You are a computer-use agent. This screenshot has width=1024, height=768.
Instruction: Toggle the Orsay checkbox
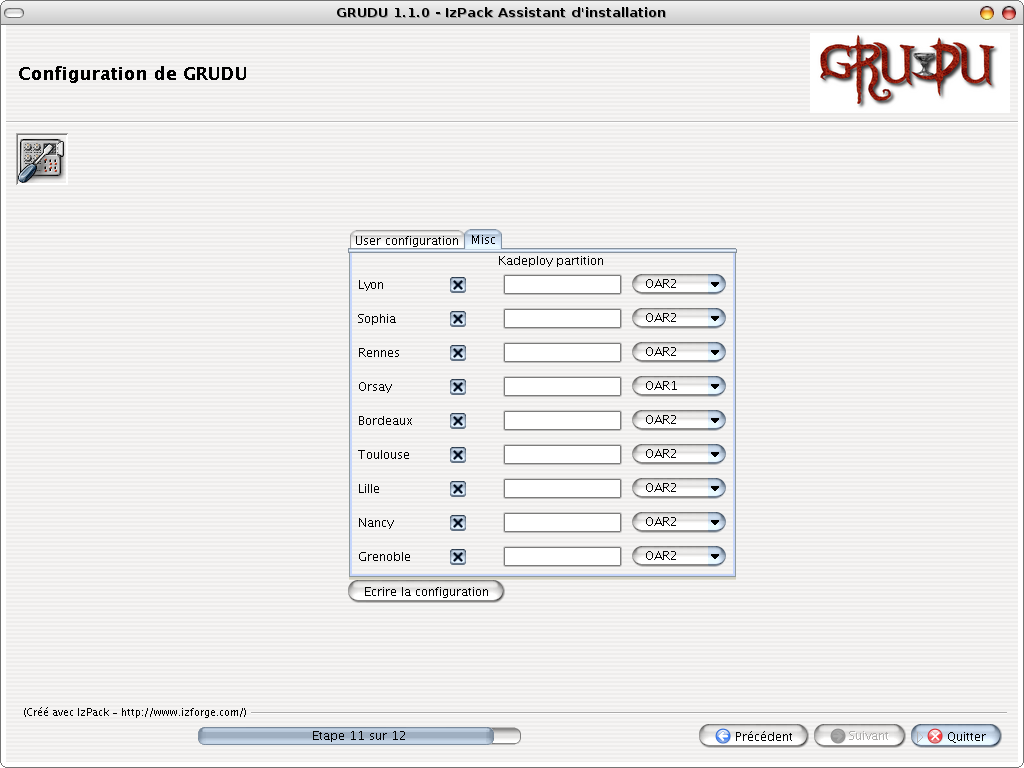(x=458, y=387)
